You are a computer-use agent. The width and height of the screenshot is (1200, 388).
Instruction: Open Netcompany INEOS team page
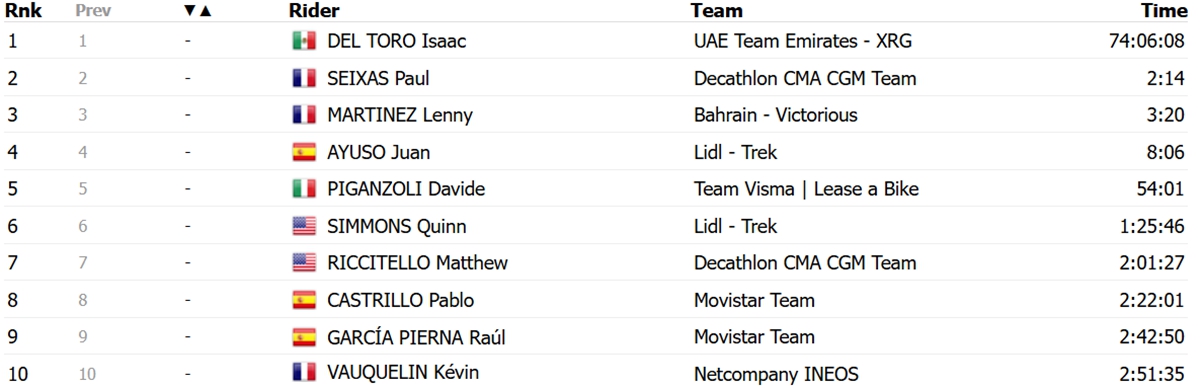(x=776, y=374)
